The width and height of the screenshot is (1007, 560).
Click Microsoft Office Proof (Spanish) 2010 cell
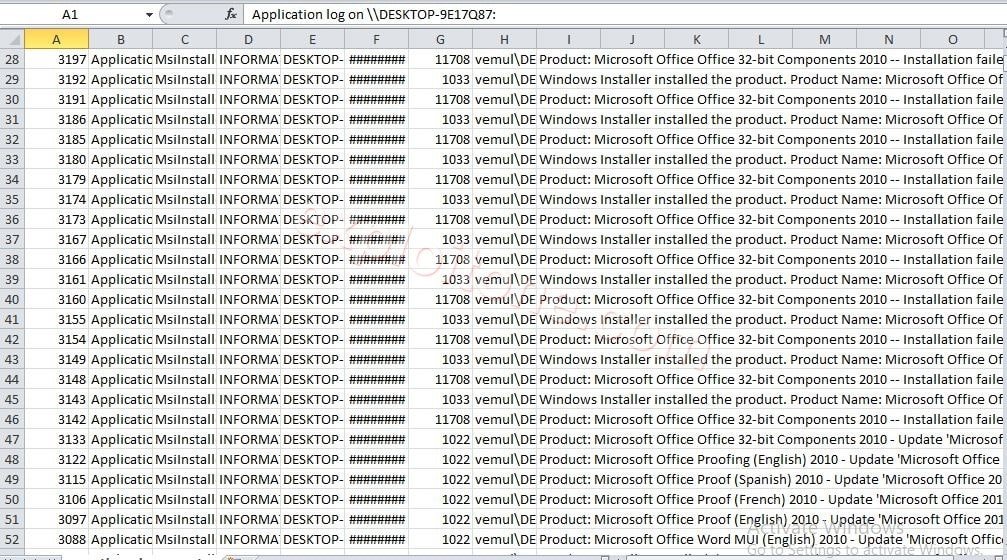tap(770, 480)
